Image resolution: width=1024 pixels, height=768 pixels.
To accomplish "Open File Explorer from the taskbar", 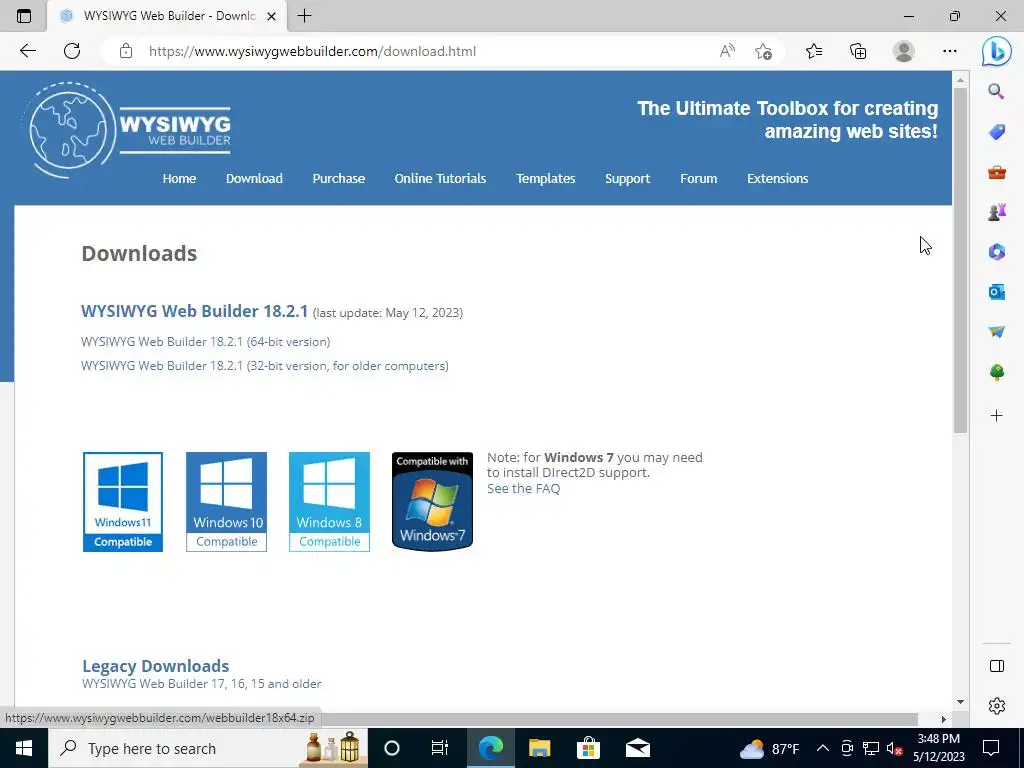I will pos(539,748).
